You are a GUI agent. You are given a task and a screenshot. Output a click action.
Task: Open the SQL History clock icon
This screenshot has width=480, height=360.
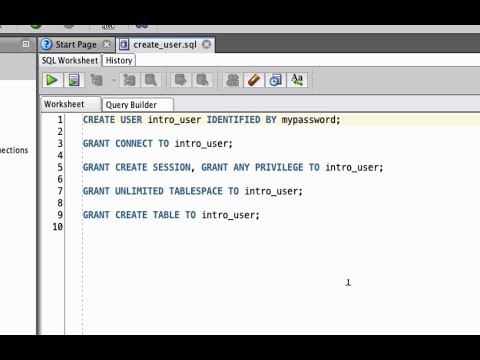point(275,80)
